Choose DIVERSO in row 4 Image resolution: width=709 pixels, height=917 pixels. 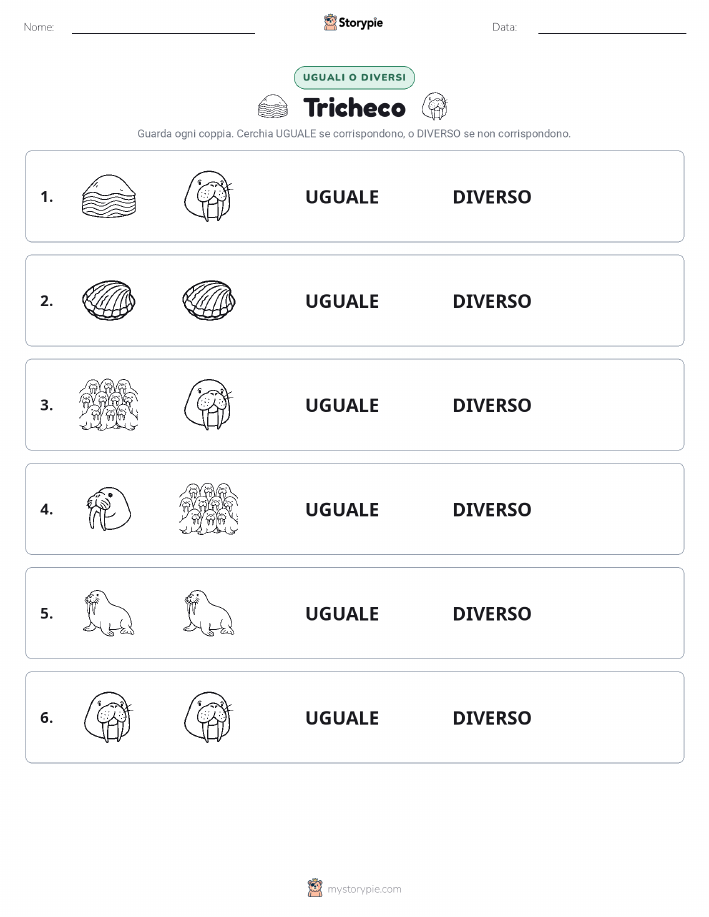(x=492, y=509)
